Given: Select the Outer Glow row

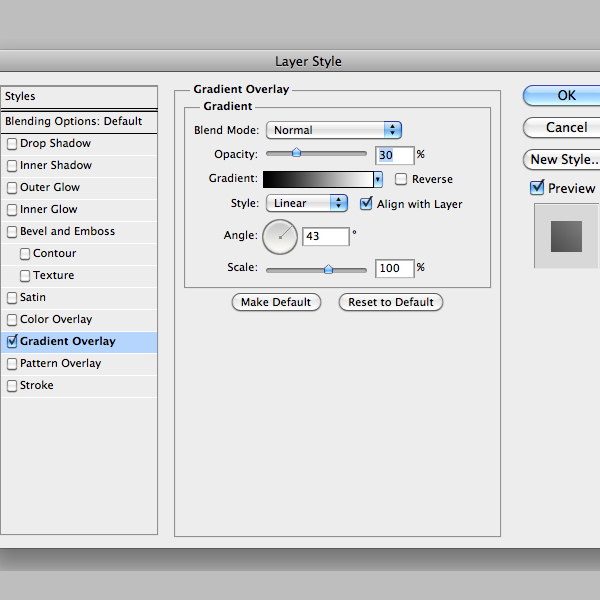Looking at the screenshot, I should [x=79, y=188].
